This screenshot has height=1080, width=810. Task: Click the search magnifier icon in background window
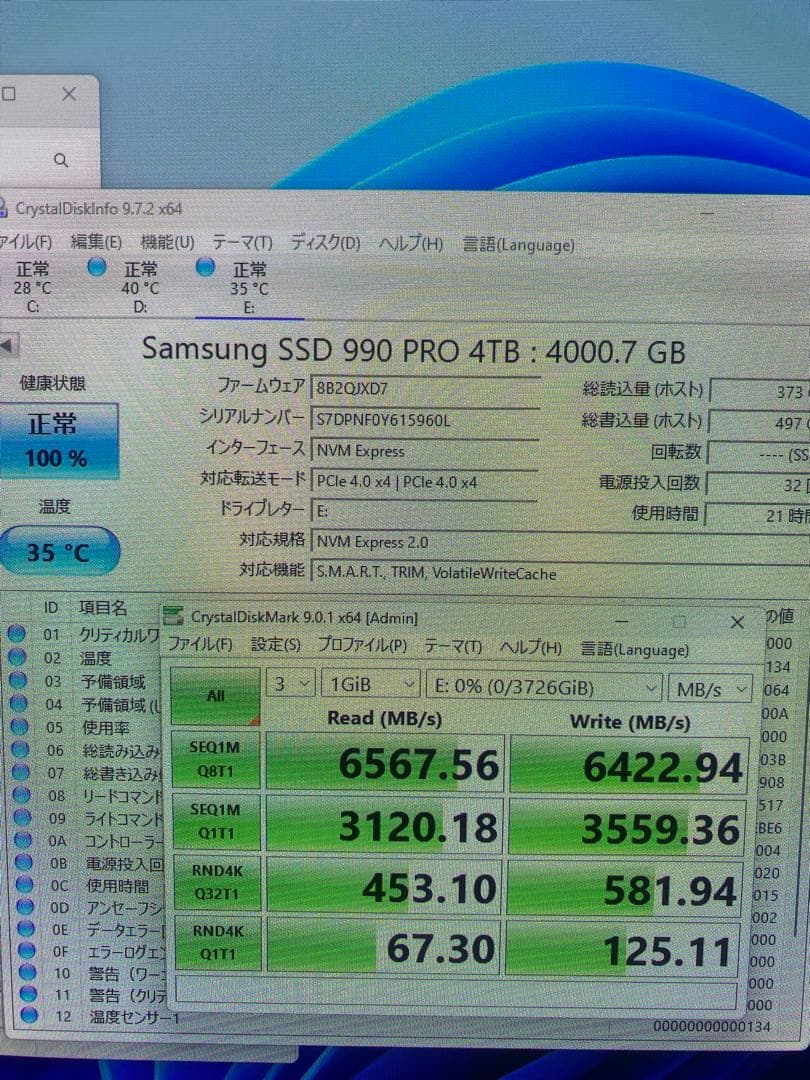point(61,160)
